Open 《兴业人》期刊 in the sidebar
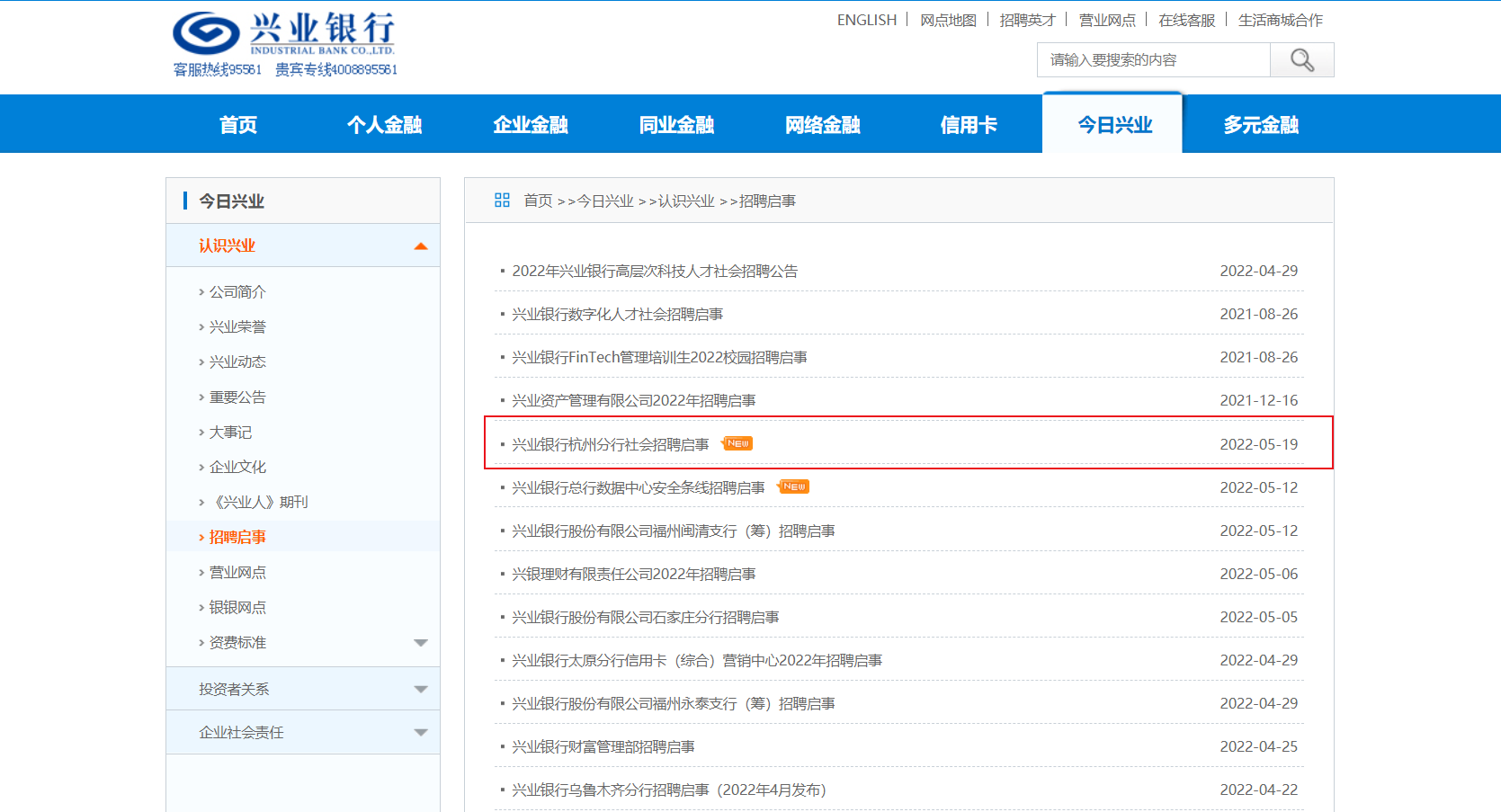1501x812 pixels. pos(259,502)
